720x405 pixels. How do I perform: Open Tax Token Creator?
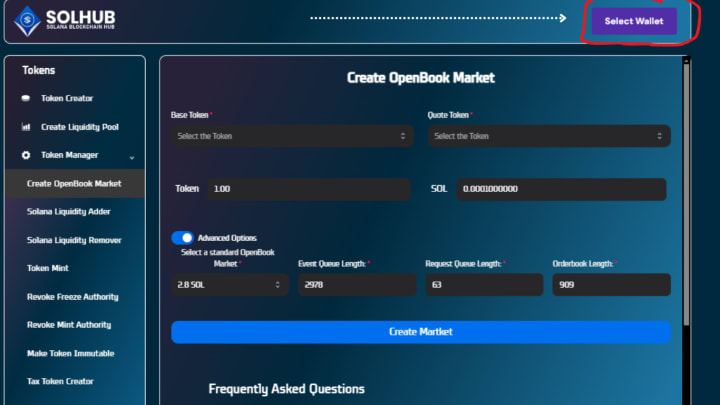pyautogui.click(x=60, y=381)
